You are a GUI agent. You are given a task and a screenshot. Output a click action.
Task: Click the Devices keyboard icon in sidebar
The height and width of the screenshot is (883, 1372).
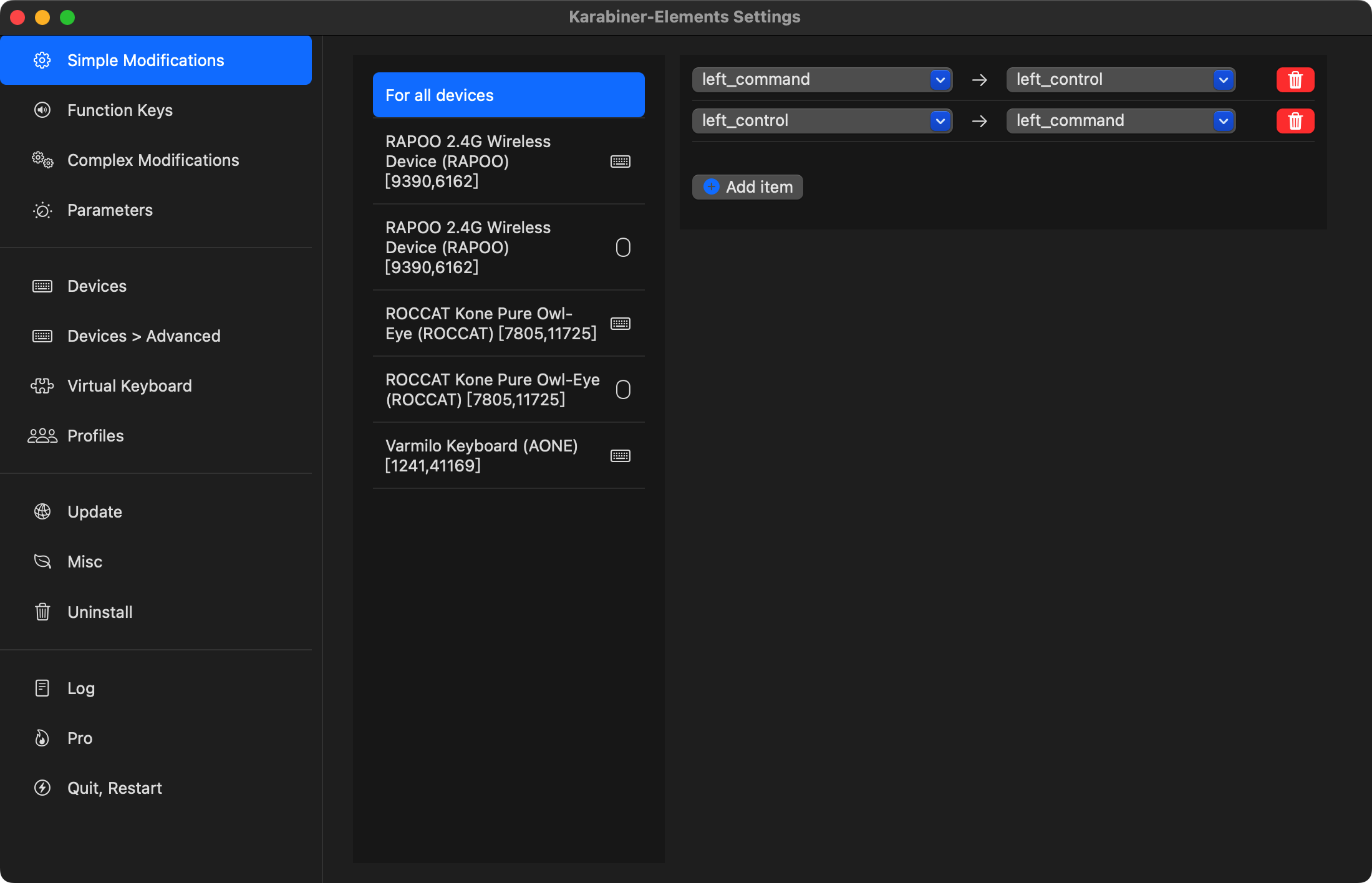coord(42,286)
